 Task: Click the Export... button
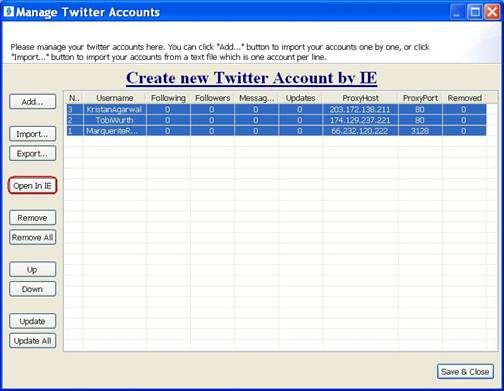(32, 154)
